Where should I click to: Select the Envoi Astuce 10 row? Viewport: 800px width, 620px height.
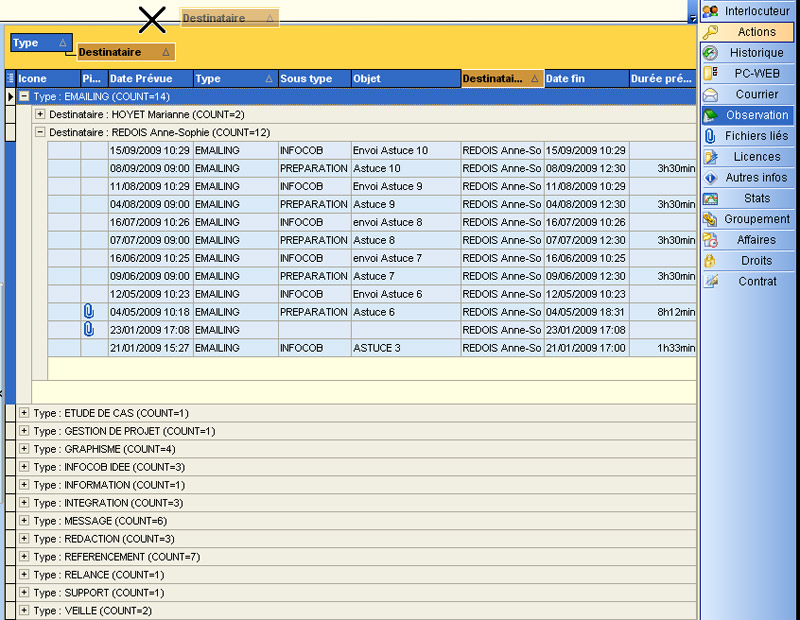(x=390, y=150)
